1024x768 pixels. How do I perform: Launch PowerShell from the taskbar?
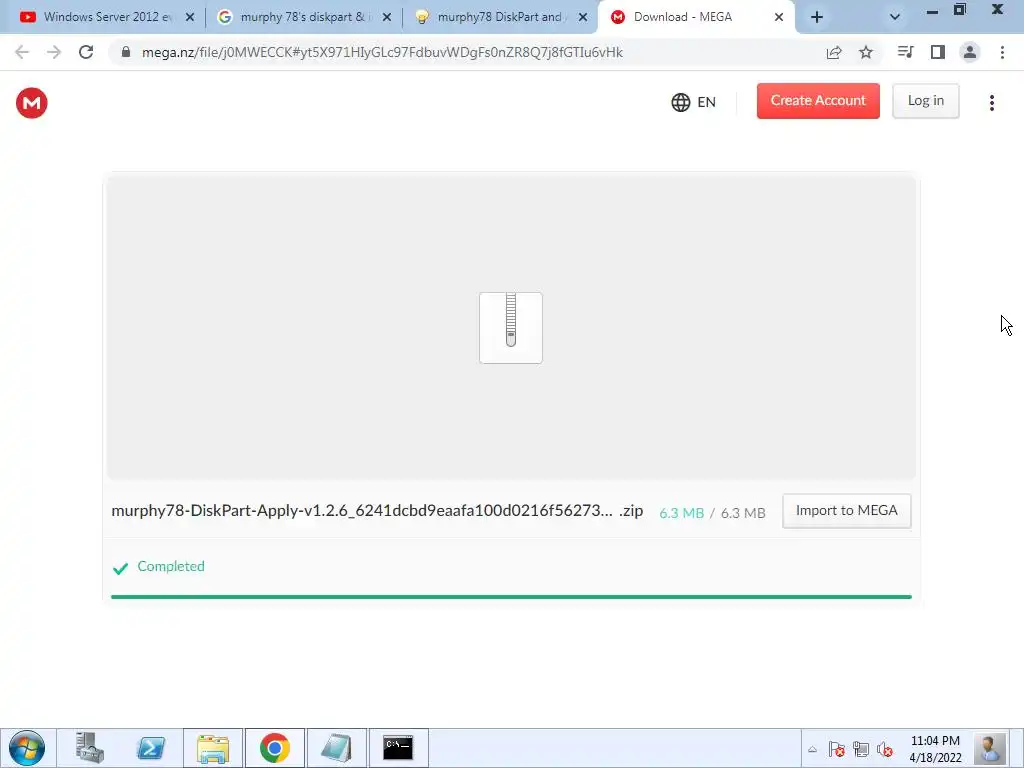151,748
